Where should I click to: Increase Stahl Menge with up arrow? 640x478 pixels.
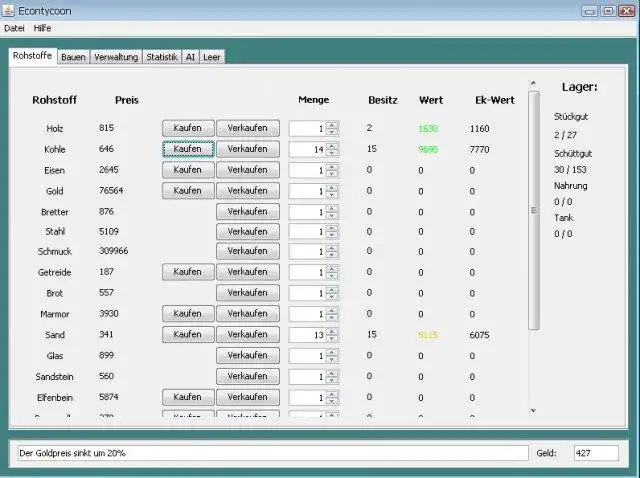332,229
